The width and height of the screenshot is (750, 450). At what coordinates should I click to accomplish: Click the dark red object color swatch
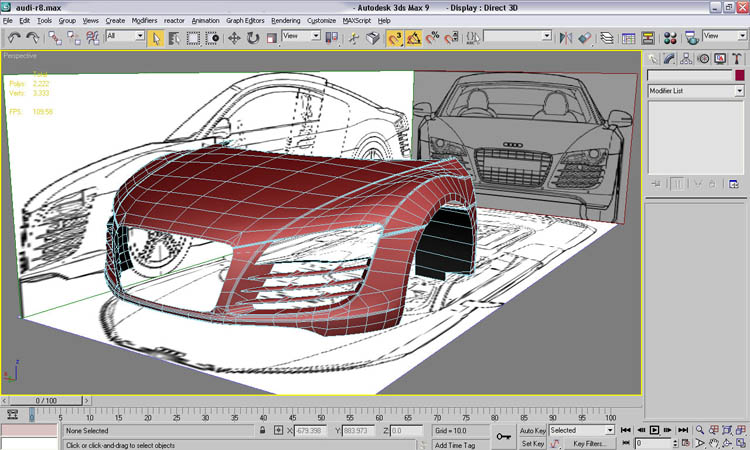(739, 75)
